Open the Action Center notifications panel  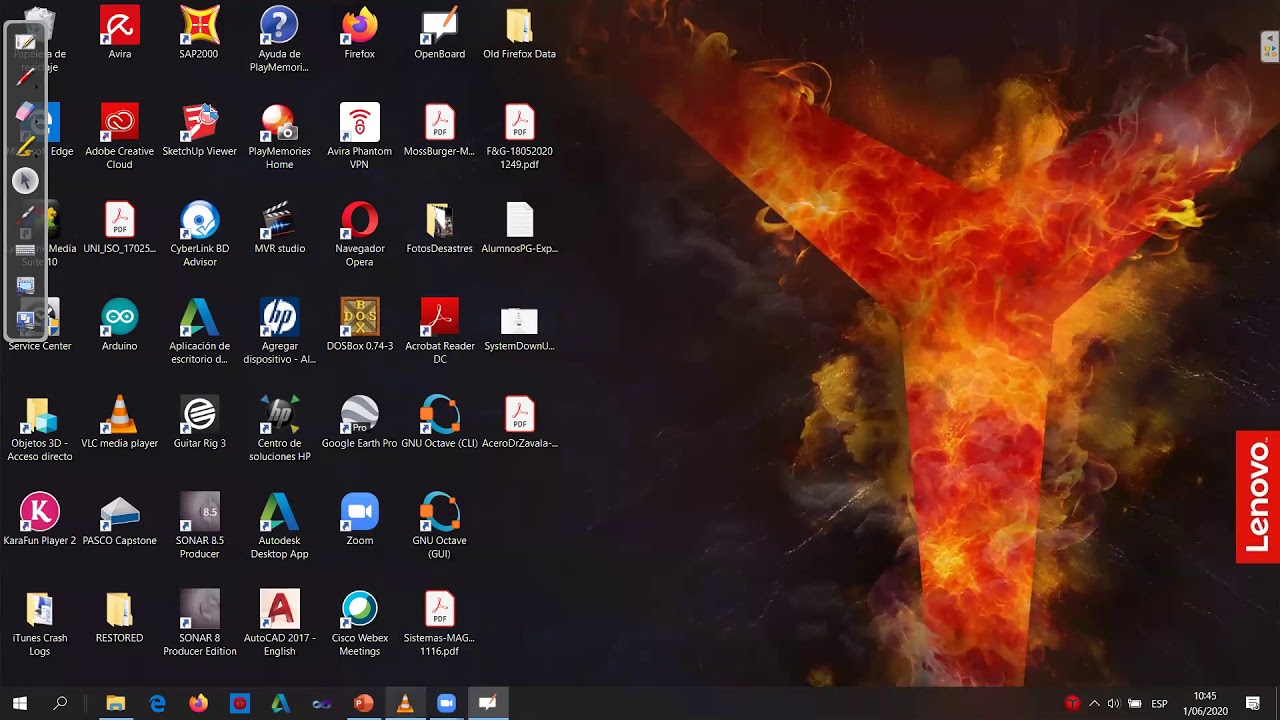[1253, 704]
